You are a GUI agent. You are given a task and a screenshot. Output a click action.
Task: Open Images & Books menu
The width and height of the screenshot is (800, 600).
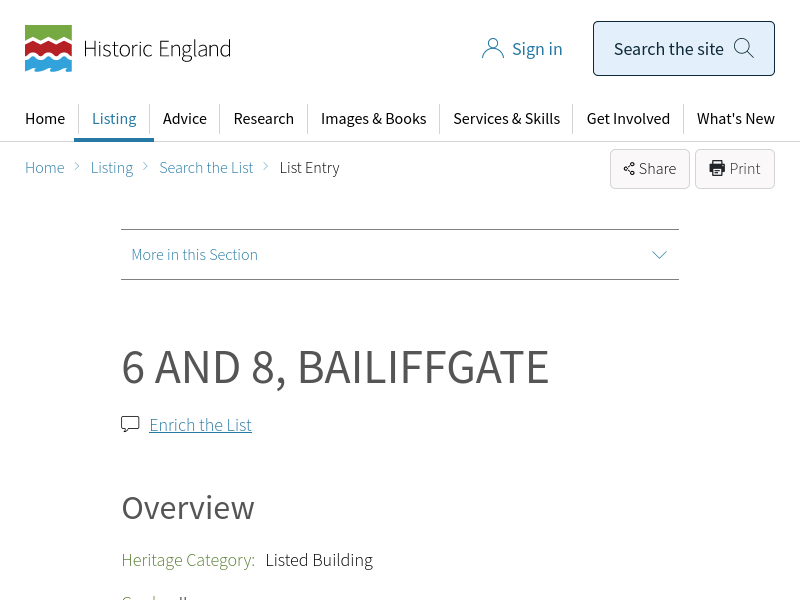(x=373, y=119)
